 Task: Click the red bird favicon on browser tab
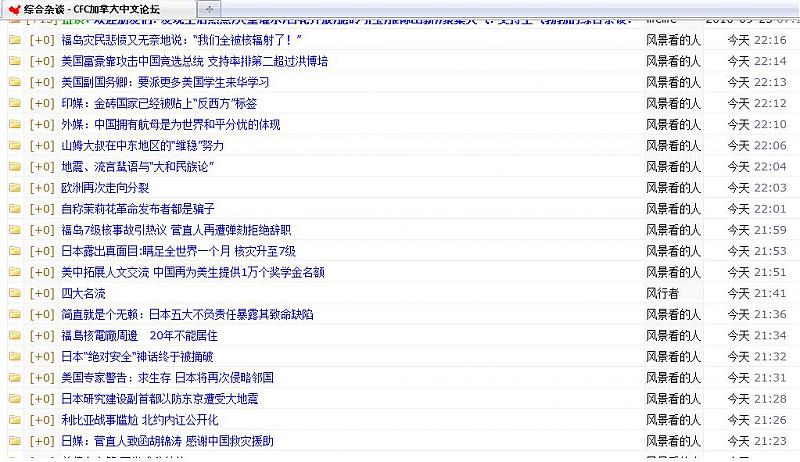tap(13, 8)
